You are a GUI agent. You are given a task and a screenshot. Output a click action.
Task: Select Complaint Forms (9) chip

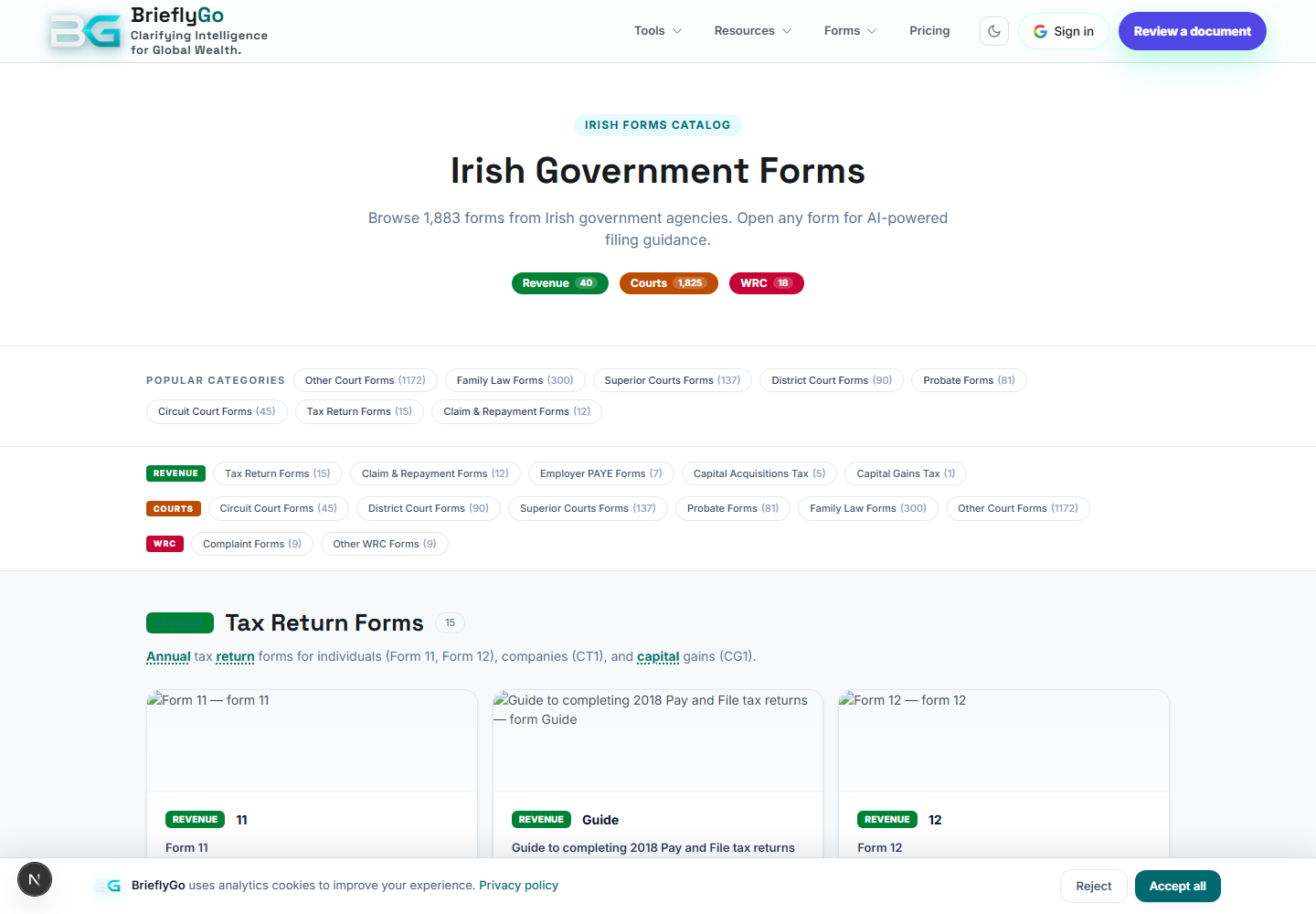[252, 544]
